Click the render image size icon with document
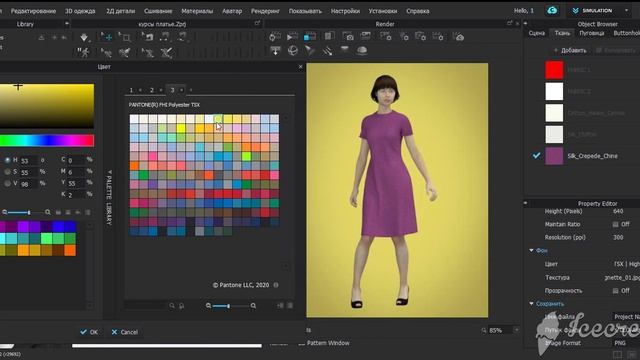The height and width of the screenshot is (360, 640). click(x=329, y=37)
